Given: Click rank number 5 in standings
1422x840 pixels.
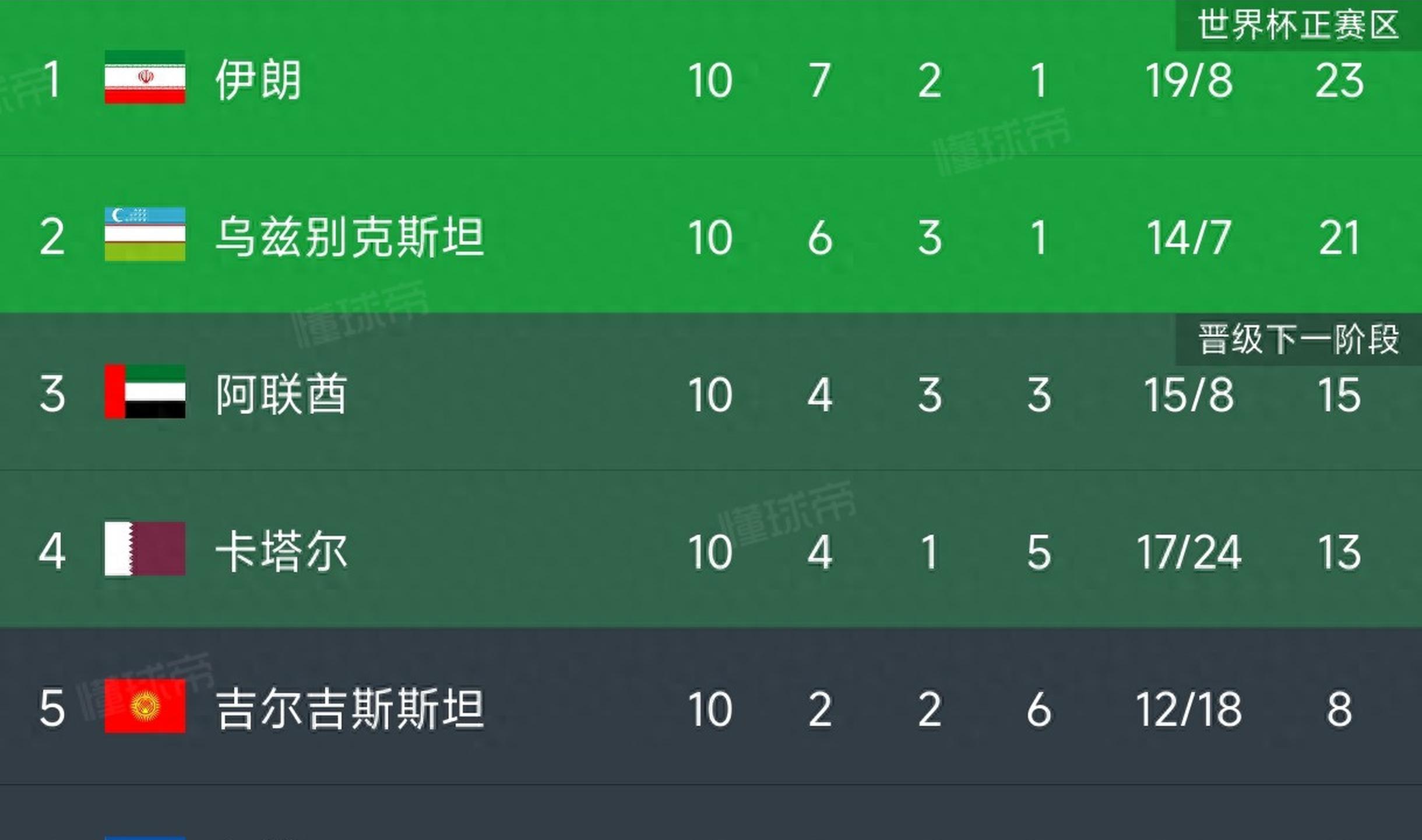Looking at the screenshot, I should point(52,709).
